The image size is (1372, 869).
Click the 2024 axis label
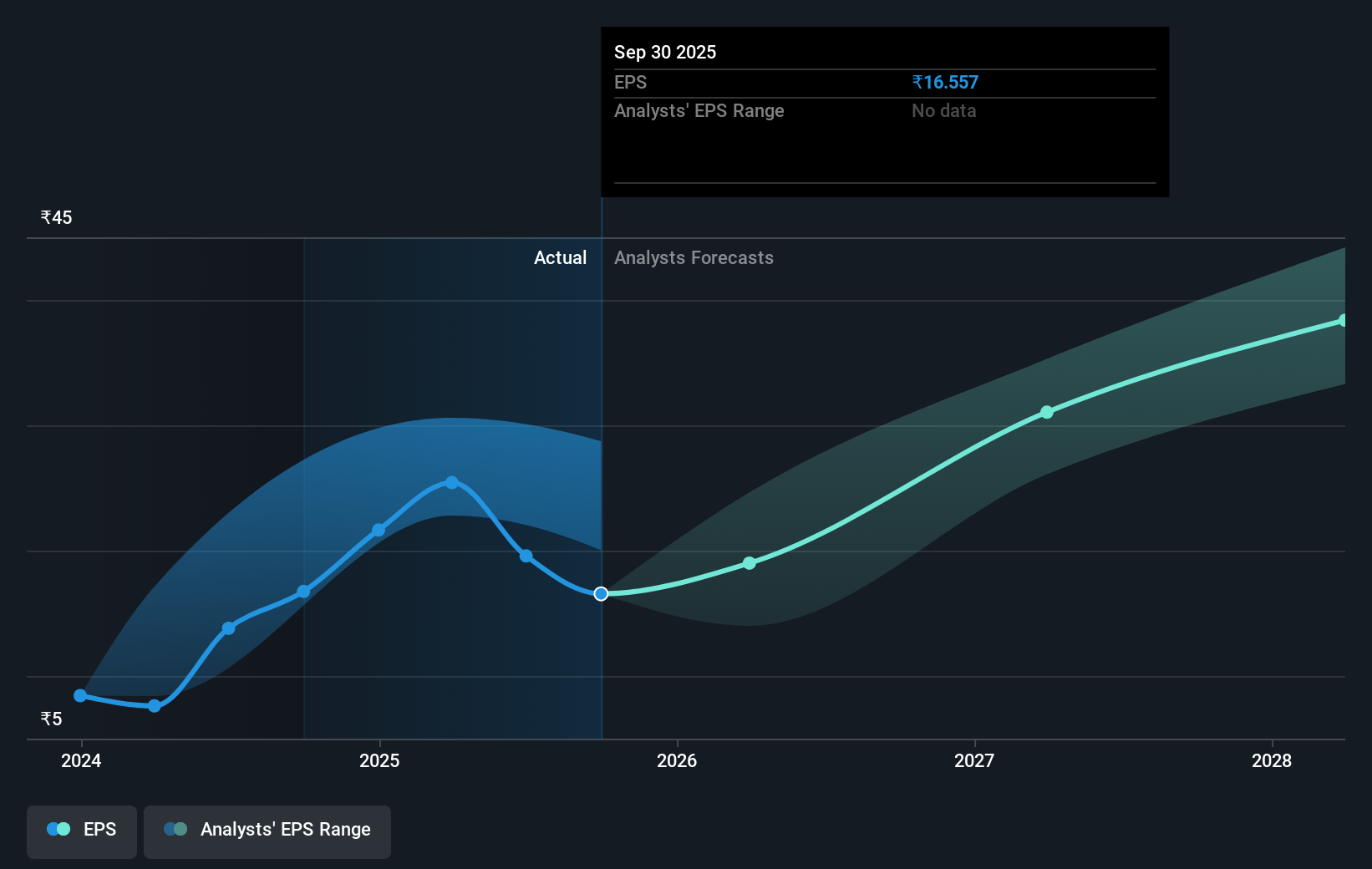click(x=81, y=760)
